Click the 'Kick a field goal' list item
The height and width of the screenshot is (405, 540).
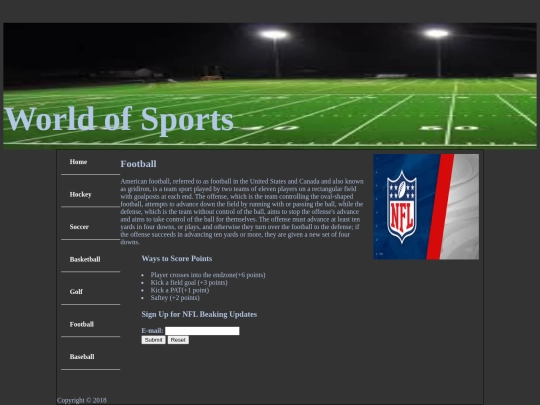pos(189,283)
